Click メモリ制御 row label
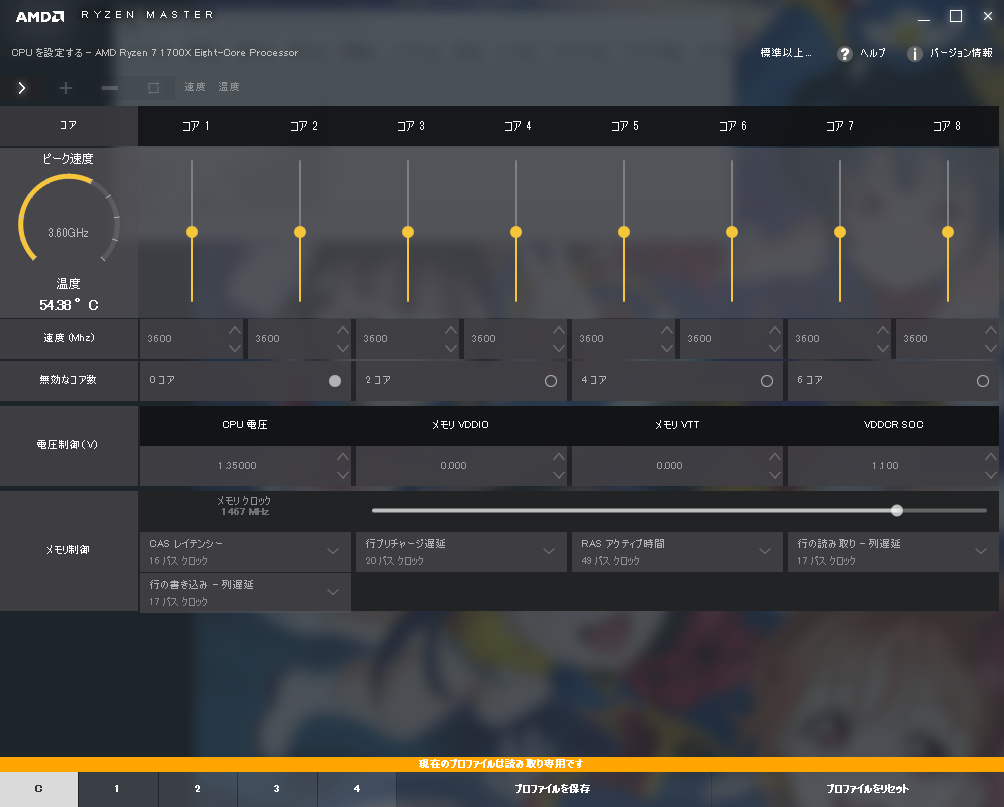Viewport: 1004px width, 807px height. point(67,550)
